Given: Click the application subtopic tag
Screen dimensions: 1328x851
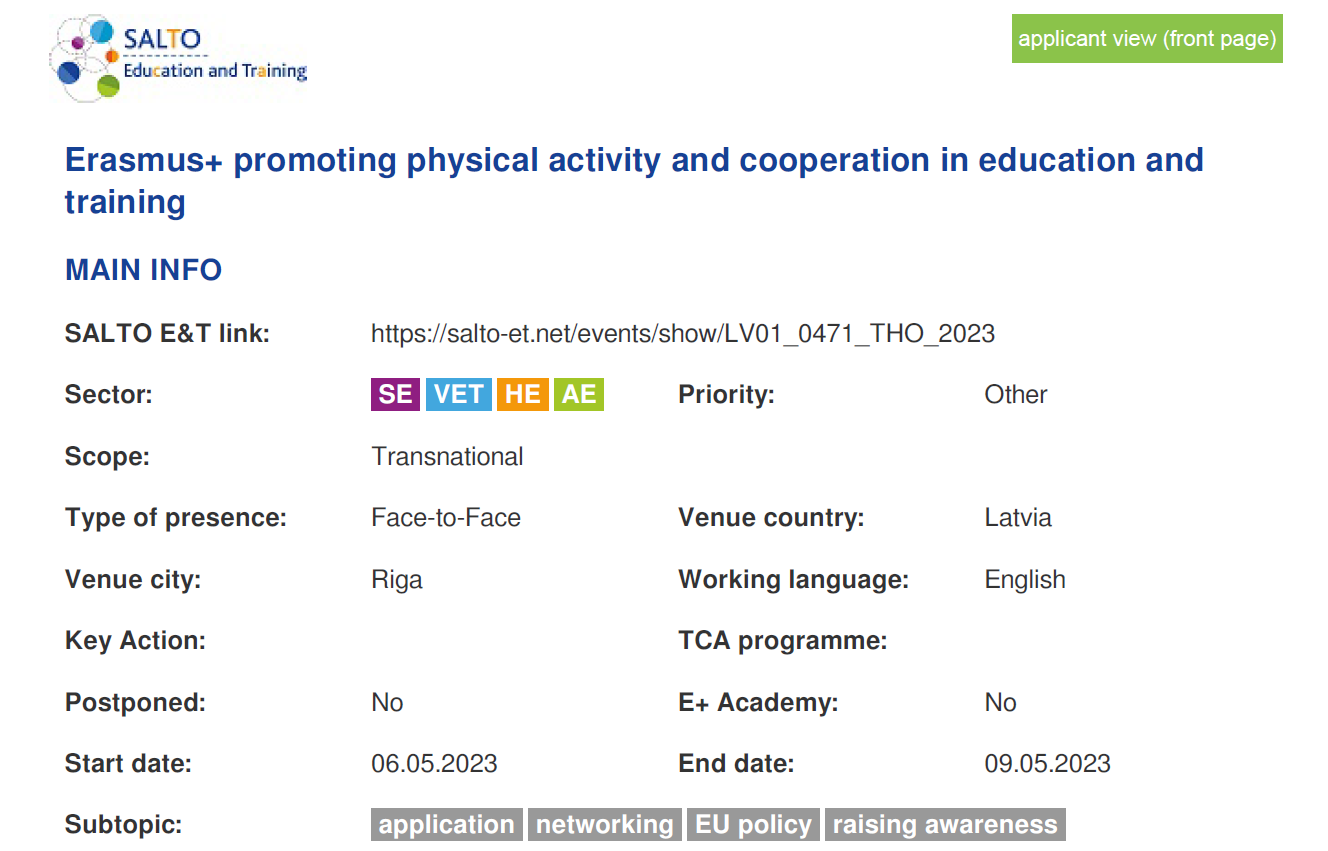Looking at the screenshot, I should point(446,825).
